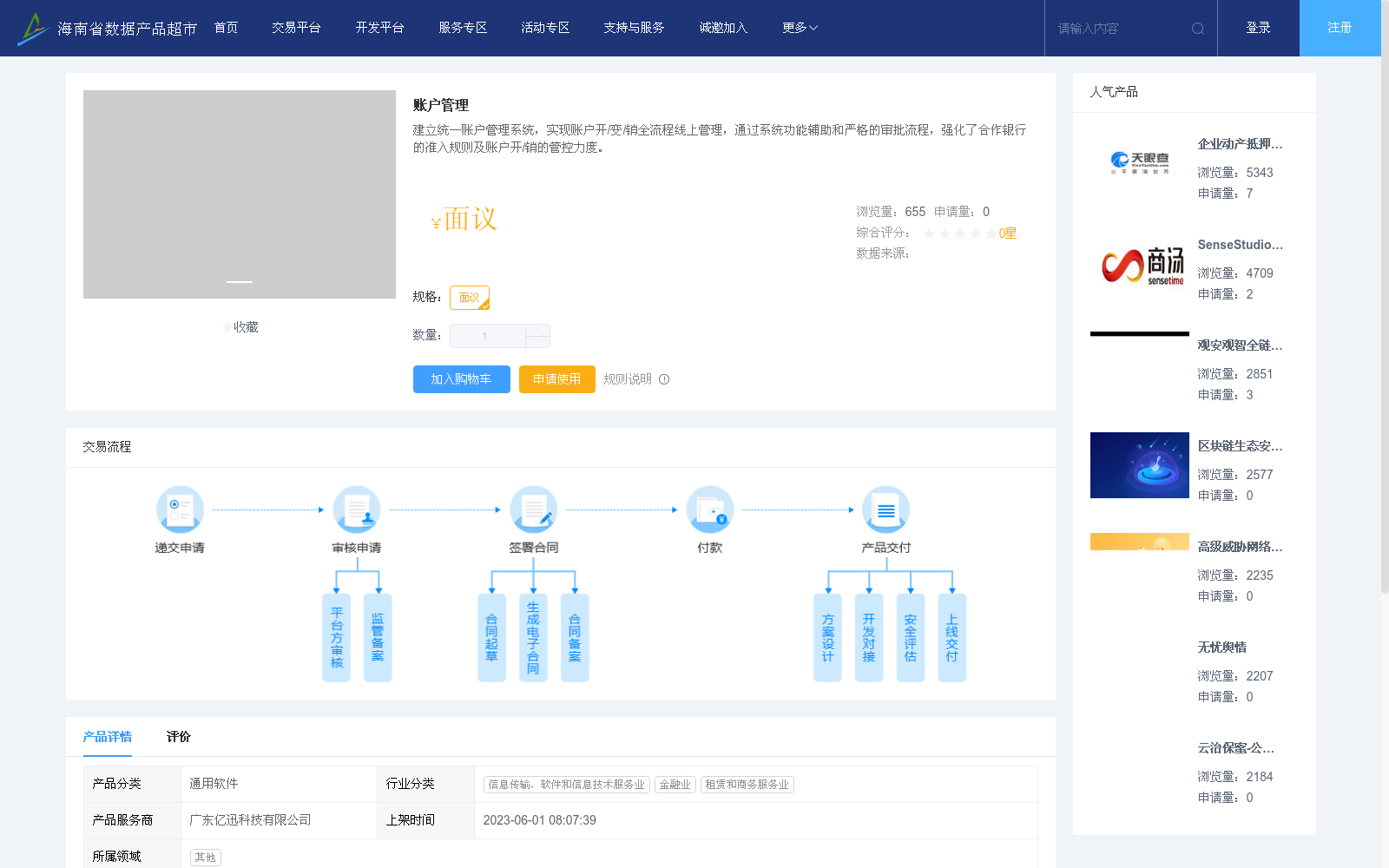Open the 支持与服务 menu item
The image size is (1389, 868).
pos(634,28)
